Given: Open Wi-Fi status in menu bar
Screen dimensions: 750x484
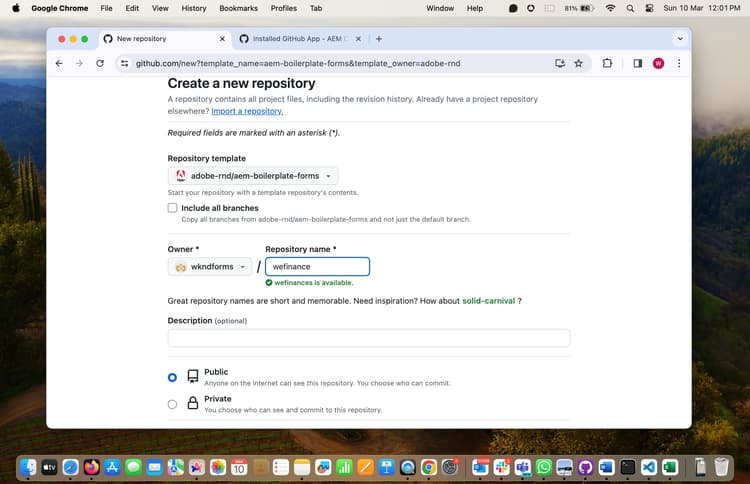Looking at the screenshot, I should [x=610, y=8].
